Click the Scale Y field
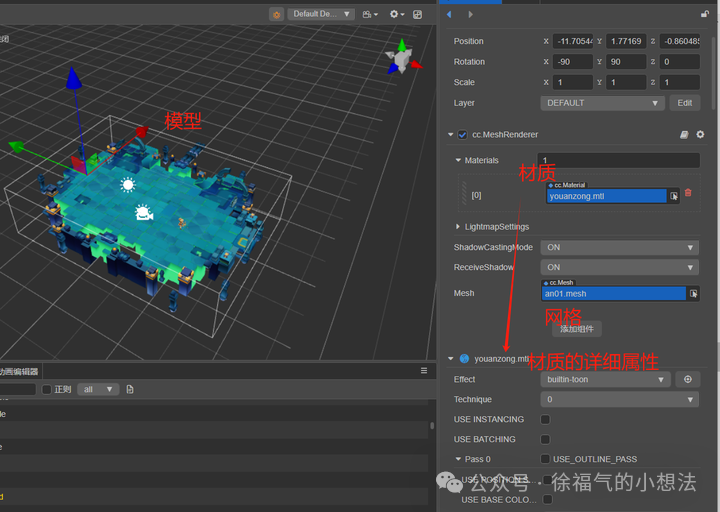The width and height of the screenshot is (720, 512). coord(626,82)
